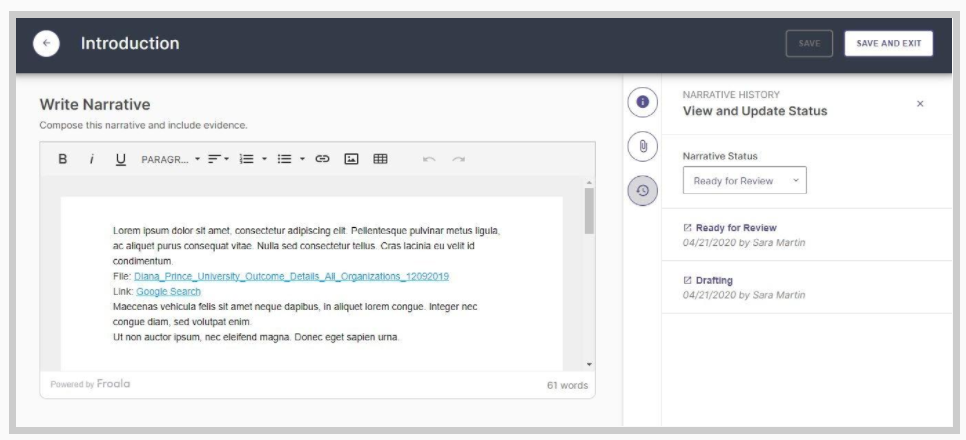Screen dimensions: 966x440
Task: Open the bullet list style arrow
Action: [302, 159]
